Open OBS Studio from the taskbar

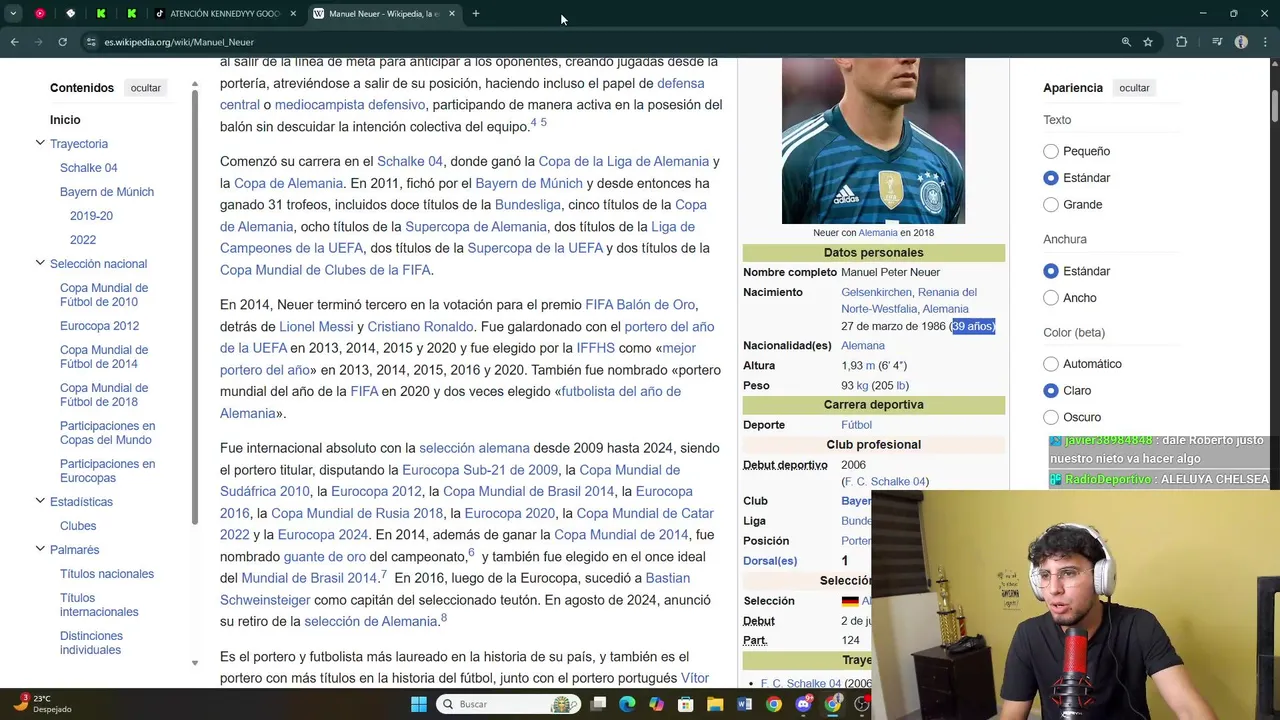pos(862,704)
